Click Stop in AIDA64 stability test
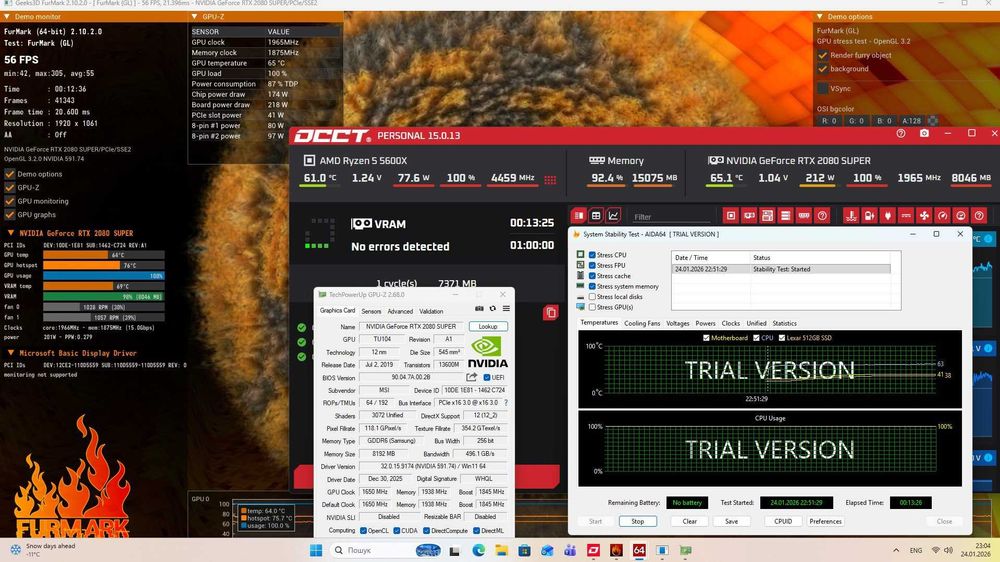 [637, 521]
